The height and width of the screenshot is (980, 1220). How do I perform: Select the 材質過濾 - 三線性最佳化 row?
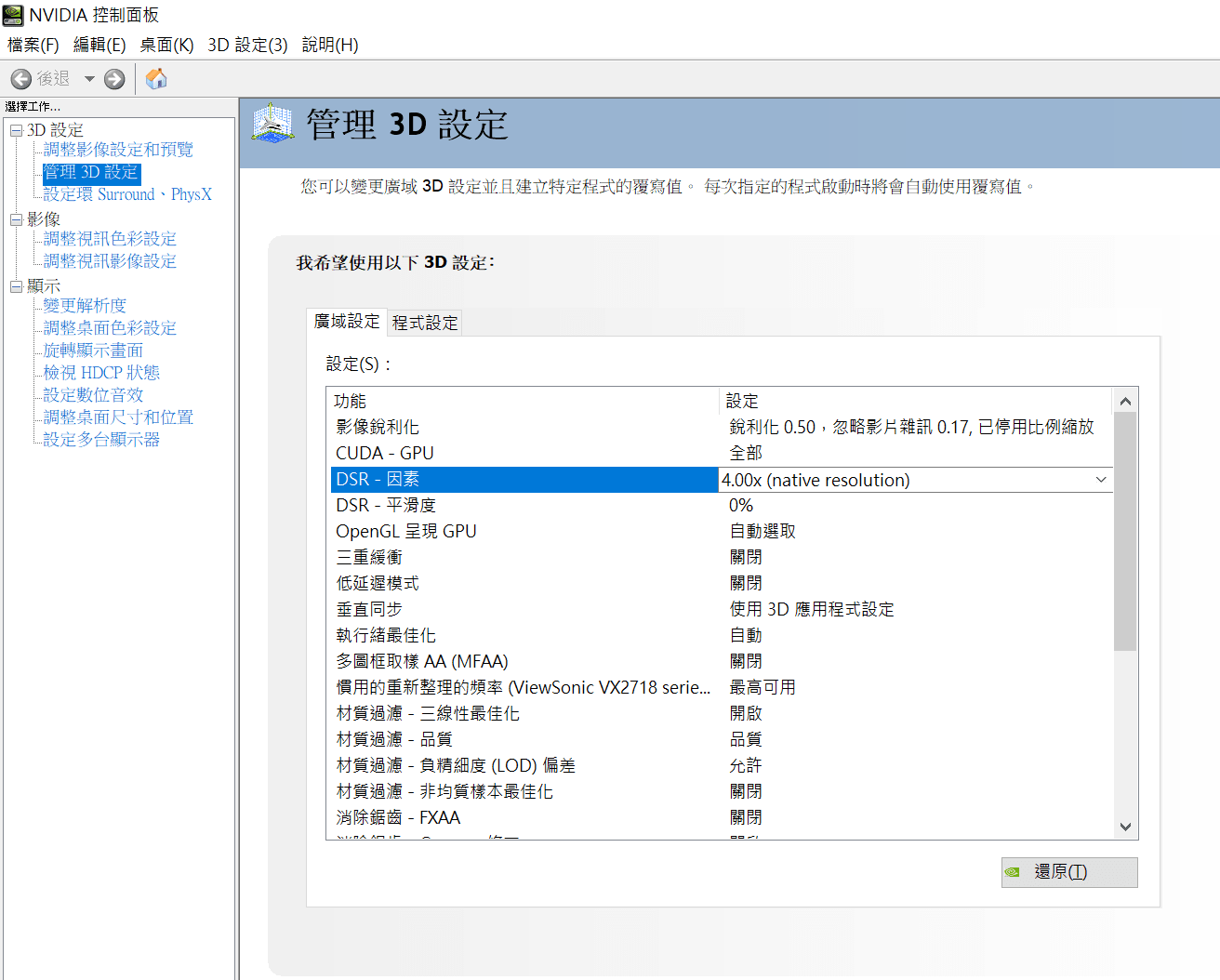721,713
